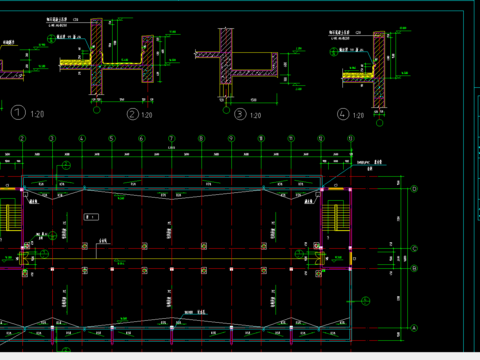This screenshot has width=480, height=360.
Task: Select the hatched wall in detail 3
Action: [x=226, y=56]
